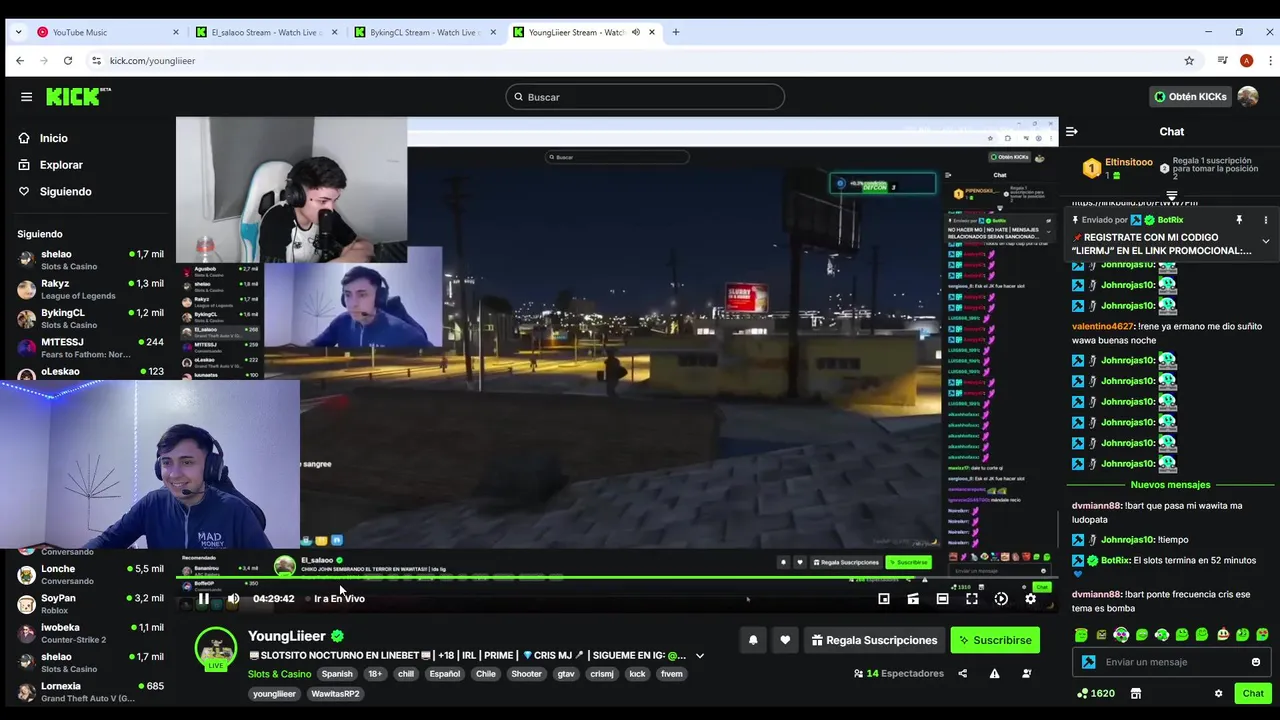This screenshot has width=1280, height=720.
Task: Expand the stream title description
Action: (700, 656)
